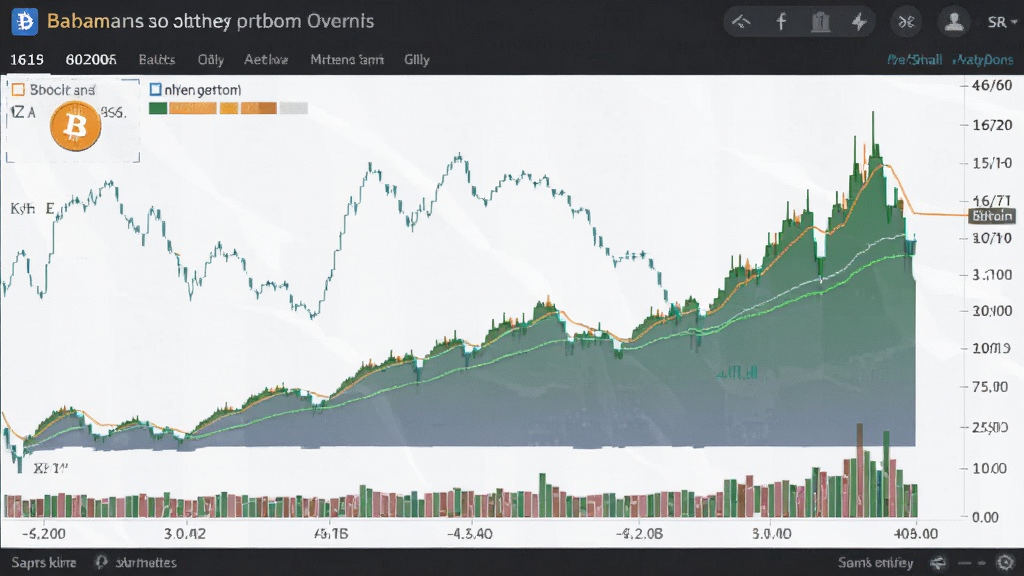Click the 'Babamans so olthey prtbom Overnis' page title
1024x576 pixels.
(x=210, y=22)
